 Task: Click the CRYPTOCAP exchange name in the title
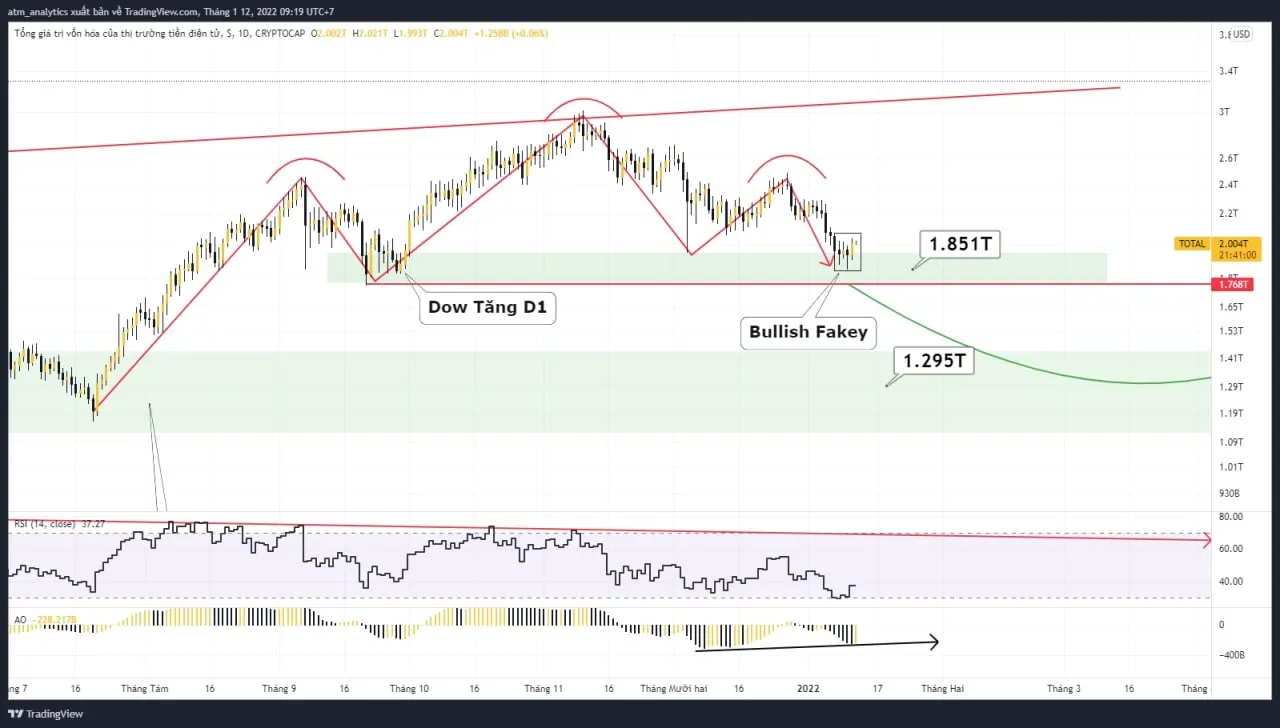pos(278,33)
